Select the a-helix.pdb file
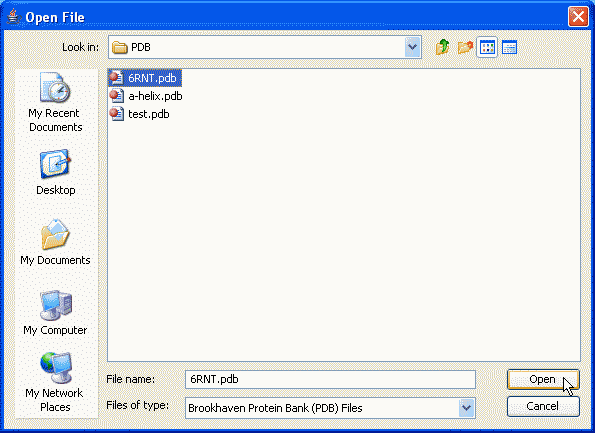Image resolution: width=595 pixels, height=433 pixels. 146,96
